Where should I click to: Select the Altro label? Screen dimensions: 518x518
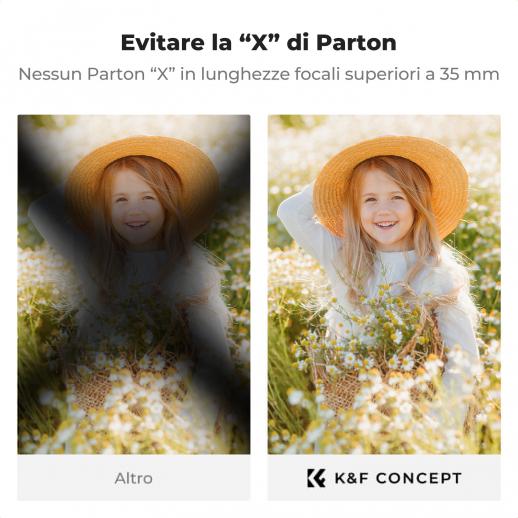(134, 479)
